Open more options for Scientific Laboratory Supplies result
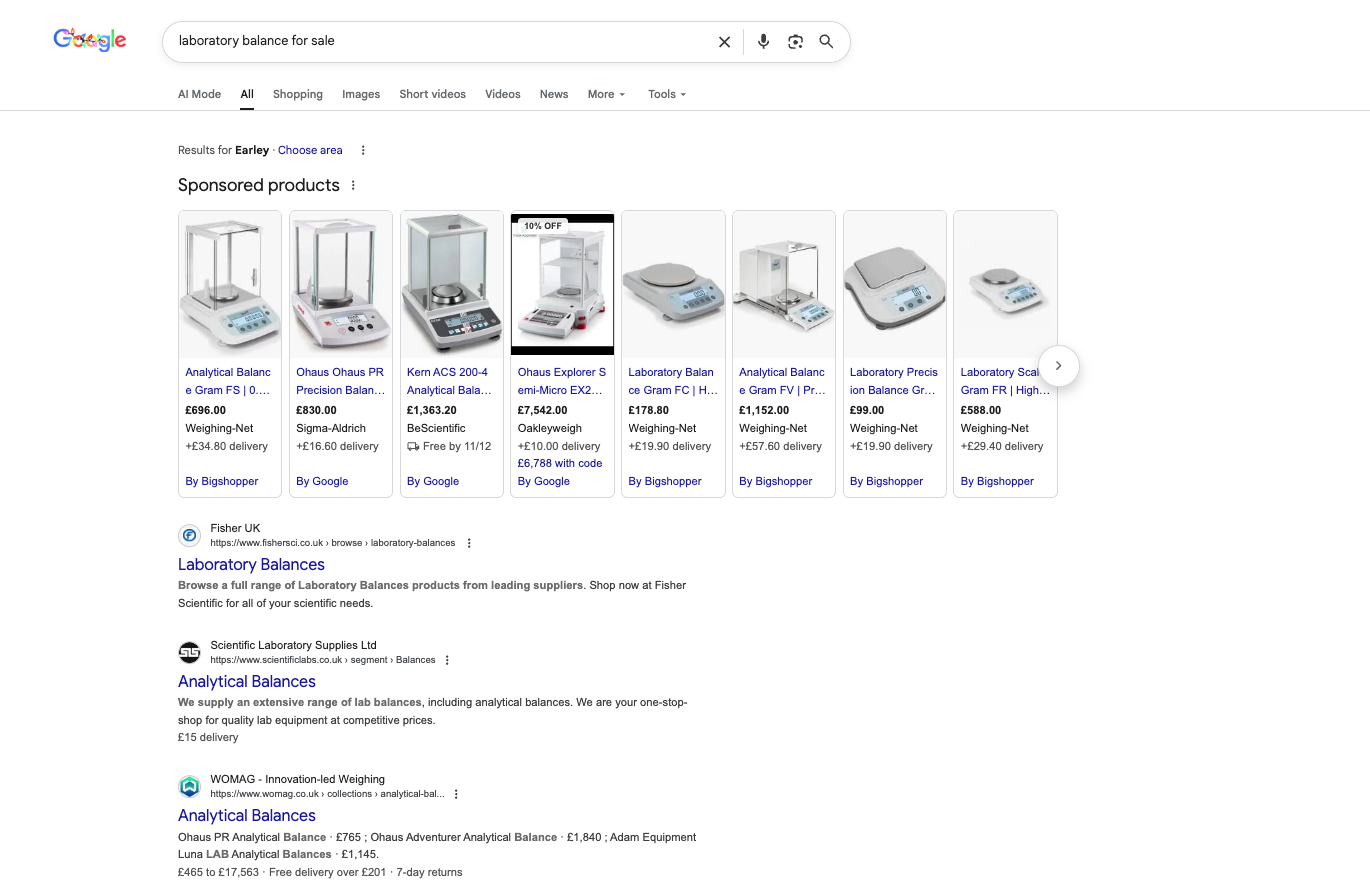Screen dimensions: 1370x893 pos(447,660)
